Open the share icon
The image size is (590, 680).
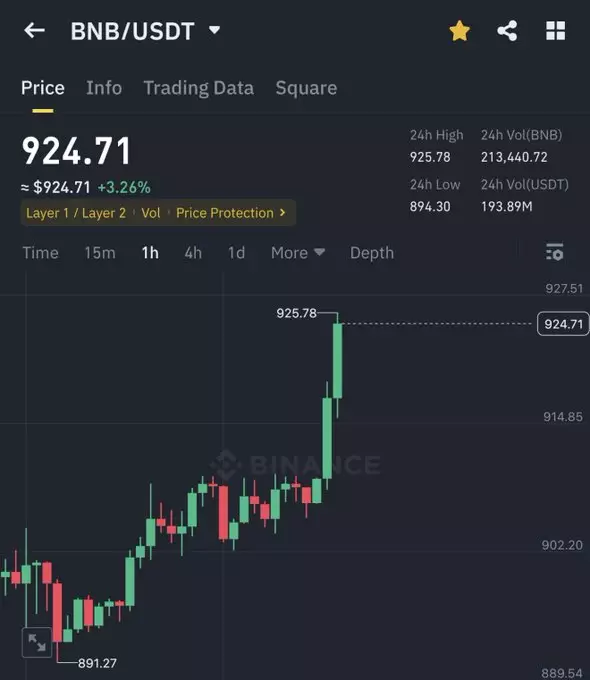(507, 31)
